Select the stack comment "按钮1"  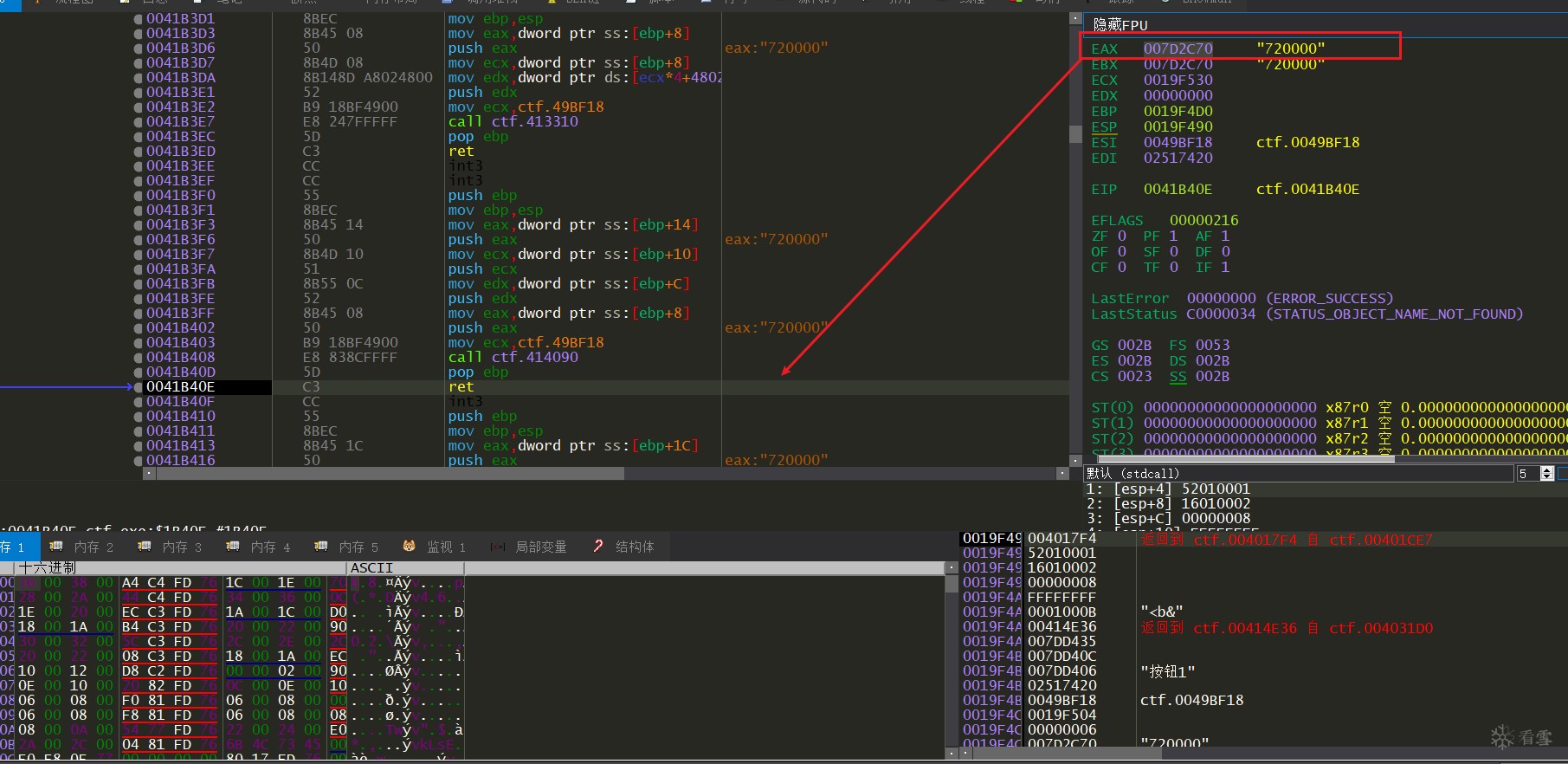pos(1168,670)
